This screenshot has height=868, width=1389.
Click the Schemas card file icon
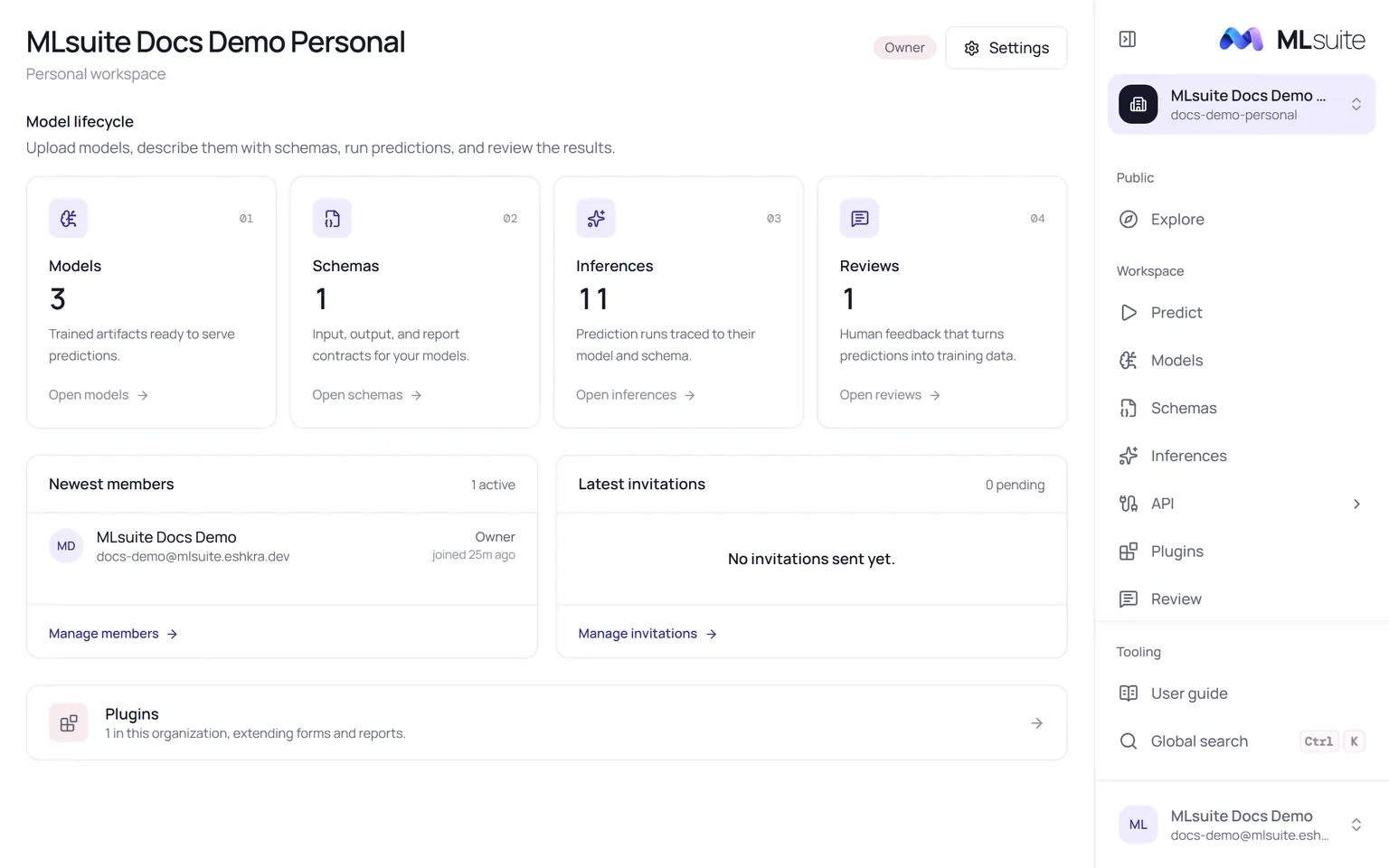[x=332, y=218]
